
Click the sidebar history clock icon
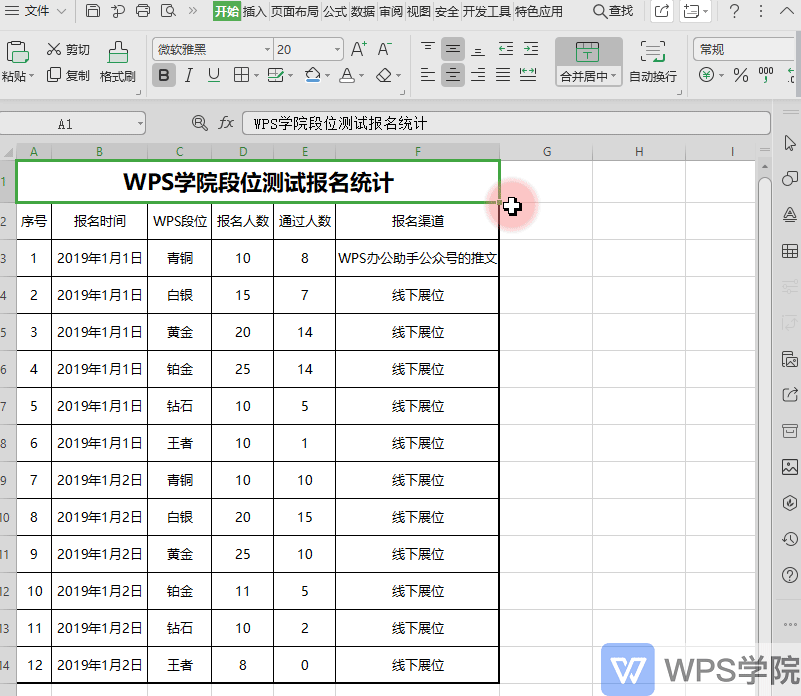(789, 539)
